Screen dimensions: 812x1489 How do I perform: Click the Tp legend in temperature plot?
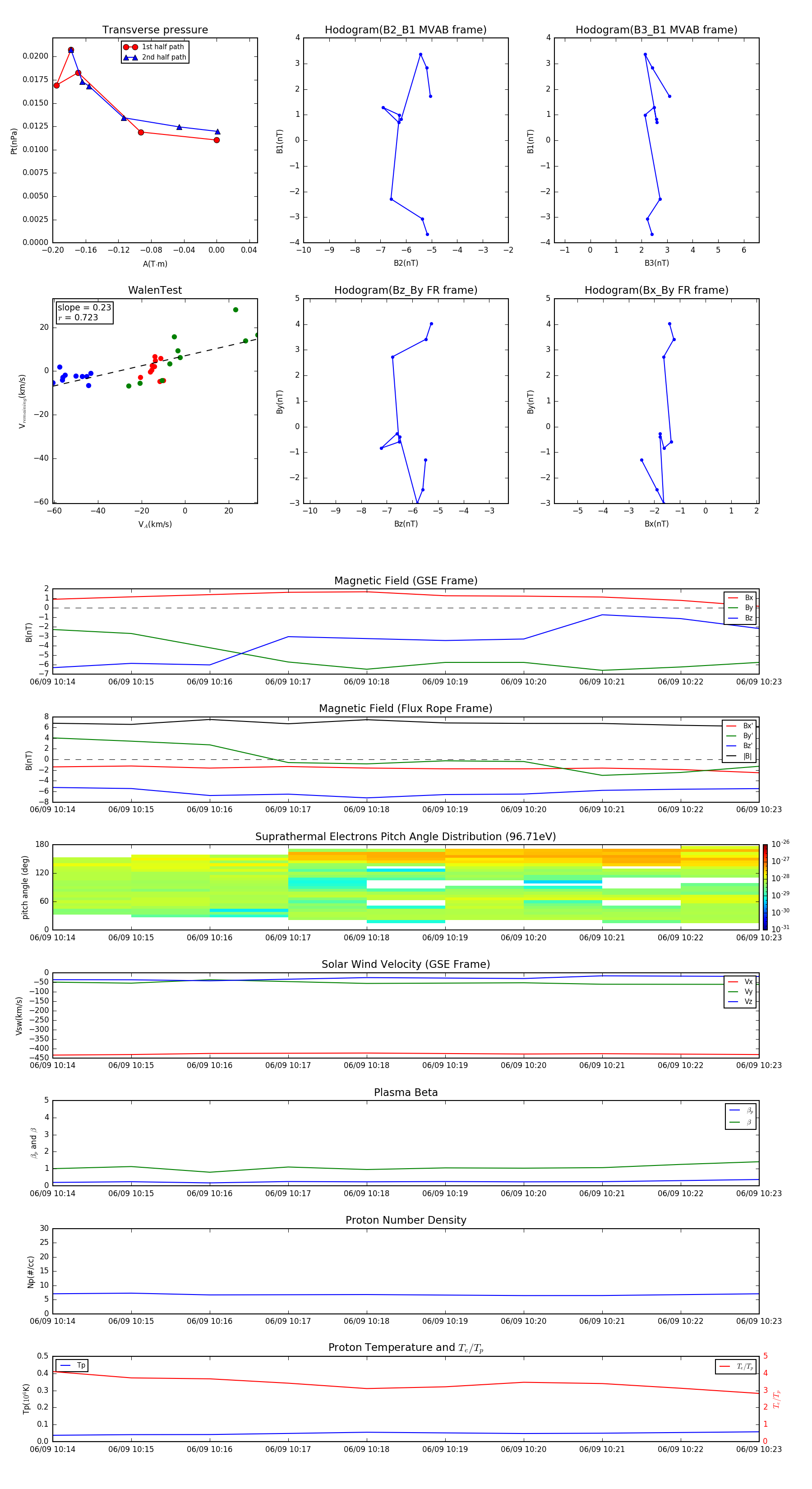pos(72,1365)
